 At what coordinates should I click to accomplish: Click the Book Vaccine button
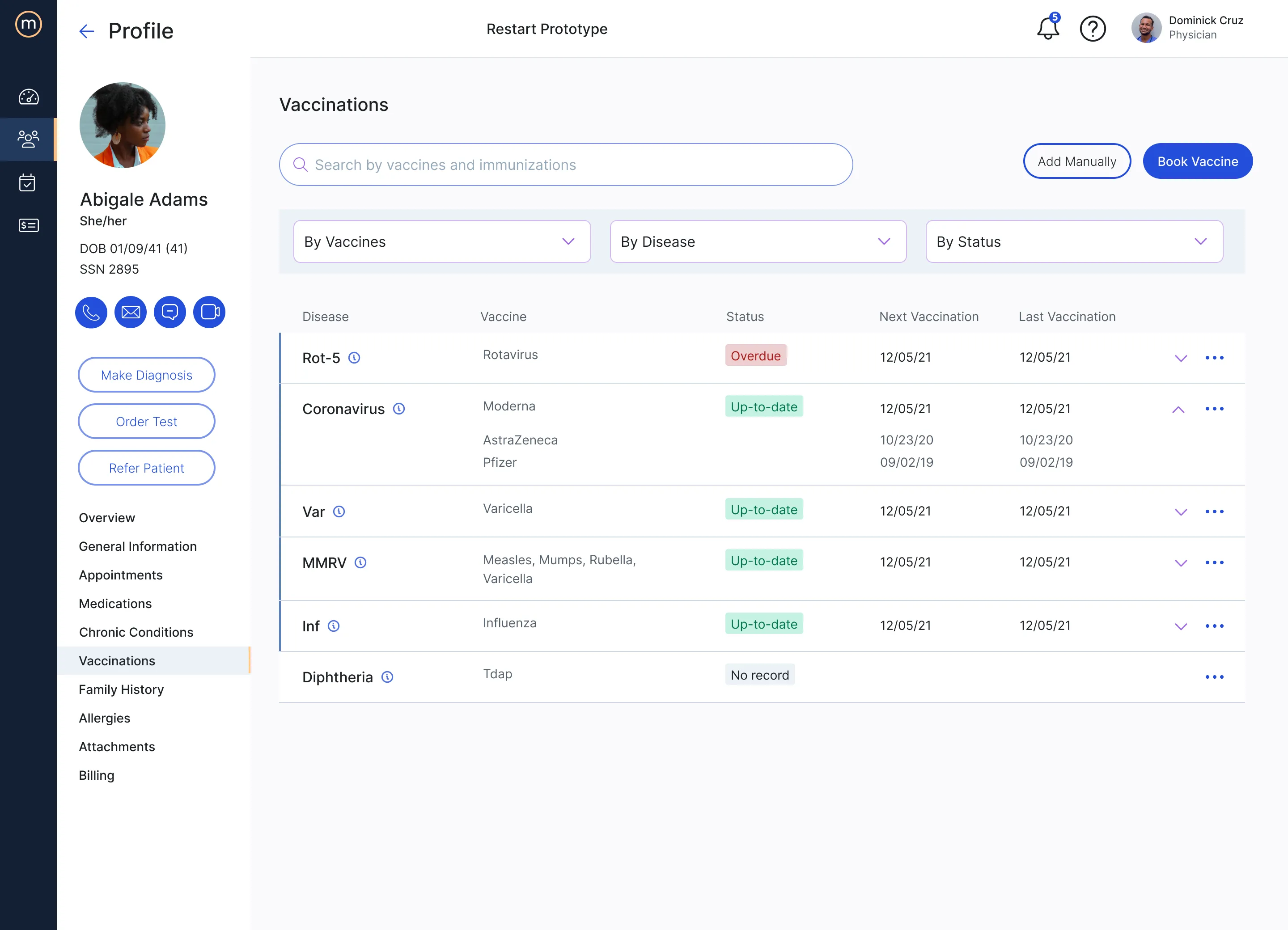click(x=1197, y=161)
